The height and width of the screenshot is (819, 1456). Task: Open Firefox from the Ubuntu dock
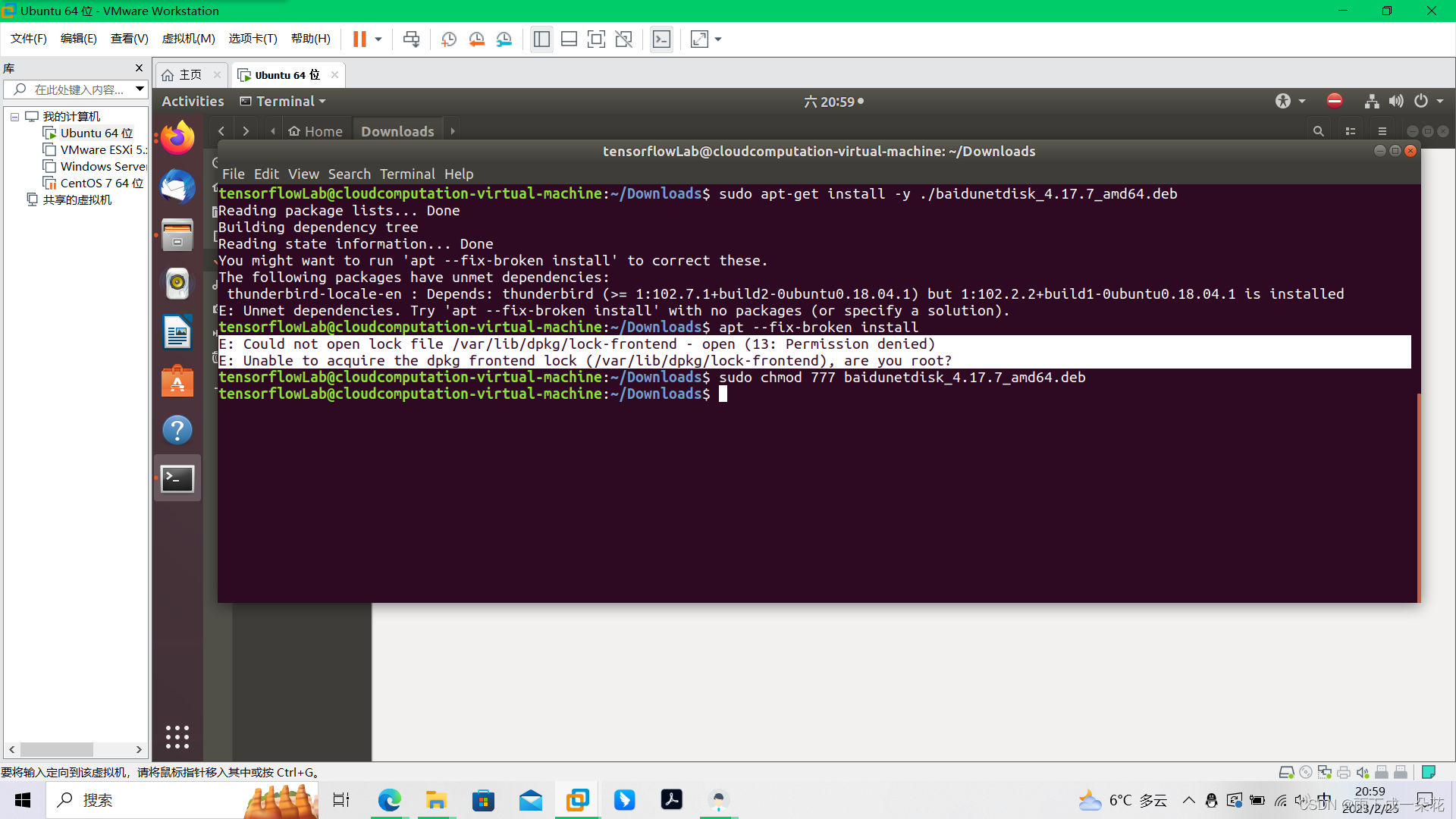pos(177,138)
